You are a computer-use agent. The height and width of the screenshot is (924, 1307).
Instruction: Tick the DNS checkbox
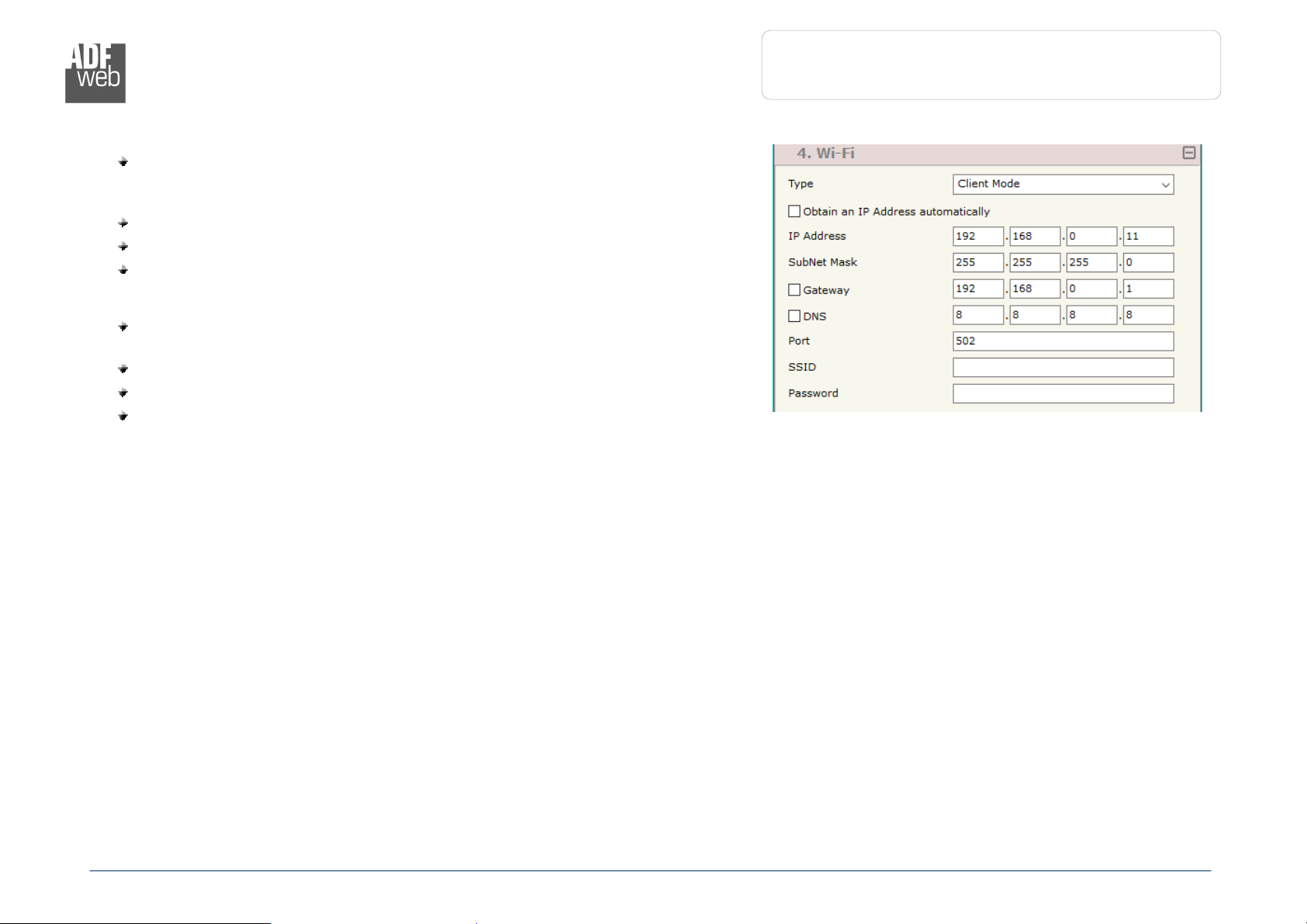tap(794, 316)
